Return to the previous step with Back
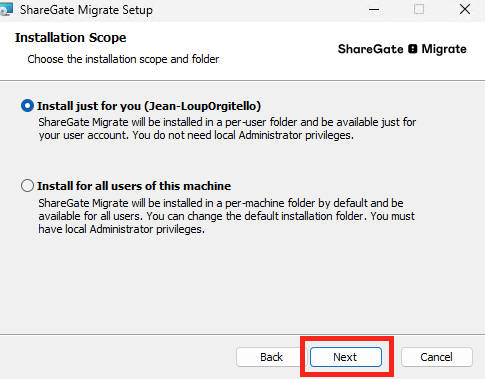Viewport: 485px width, 379px height. (271, 357)
